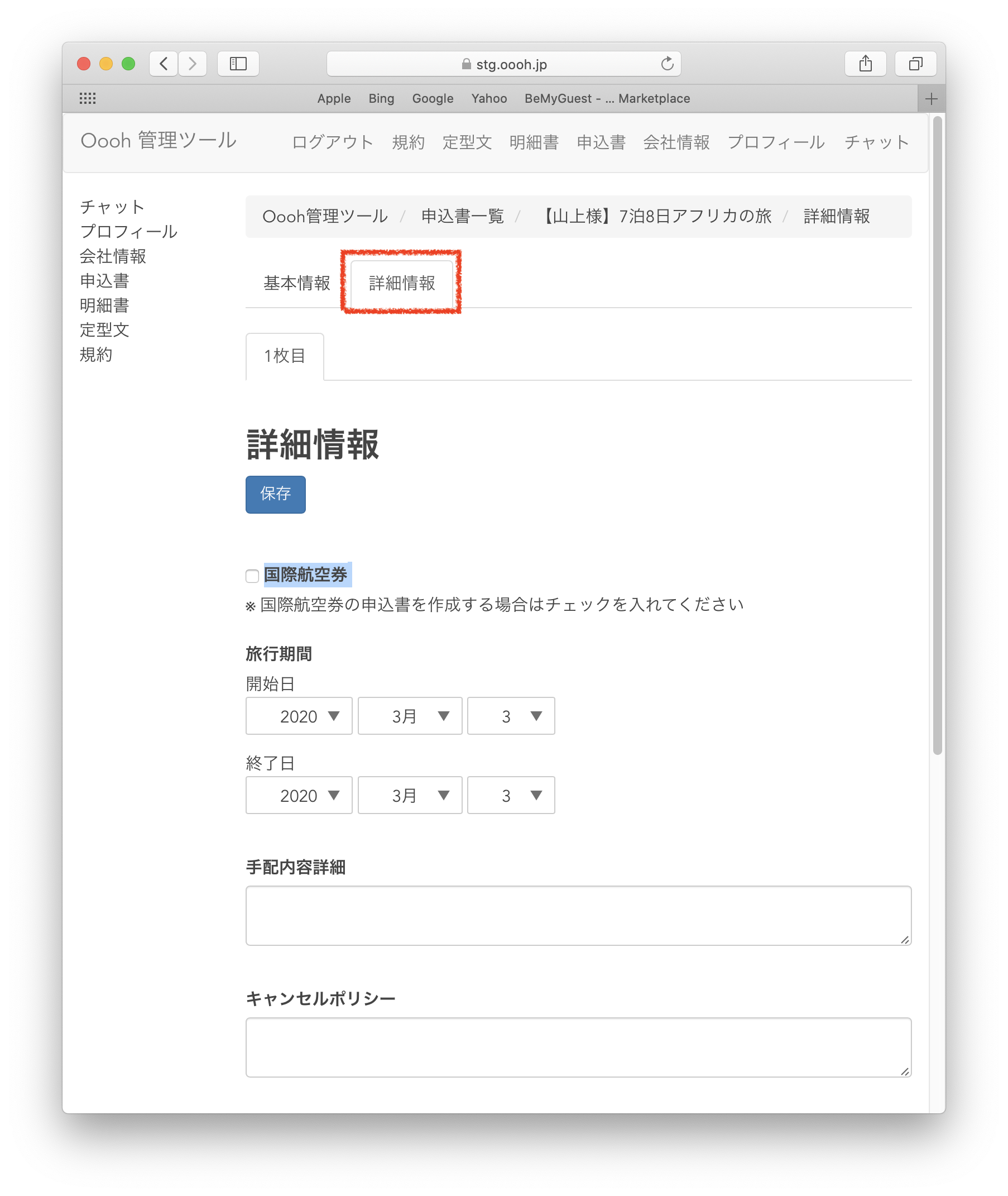Click the blue 保存 button
This screenshot has width=1008, height=1196.
[275, 494]
